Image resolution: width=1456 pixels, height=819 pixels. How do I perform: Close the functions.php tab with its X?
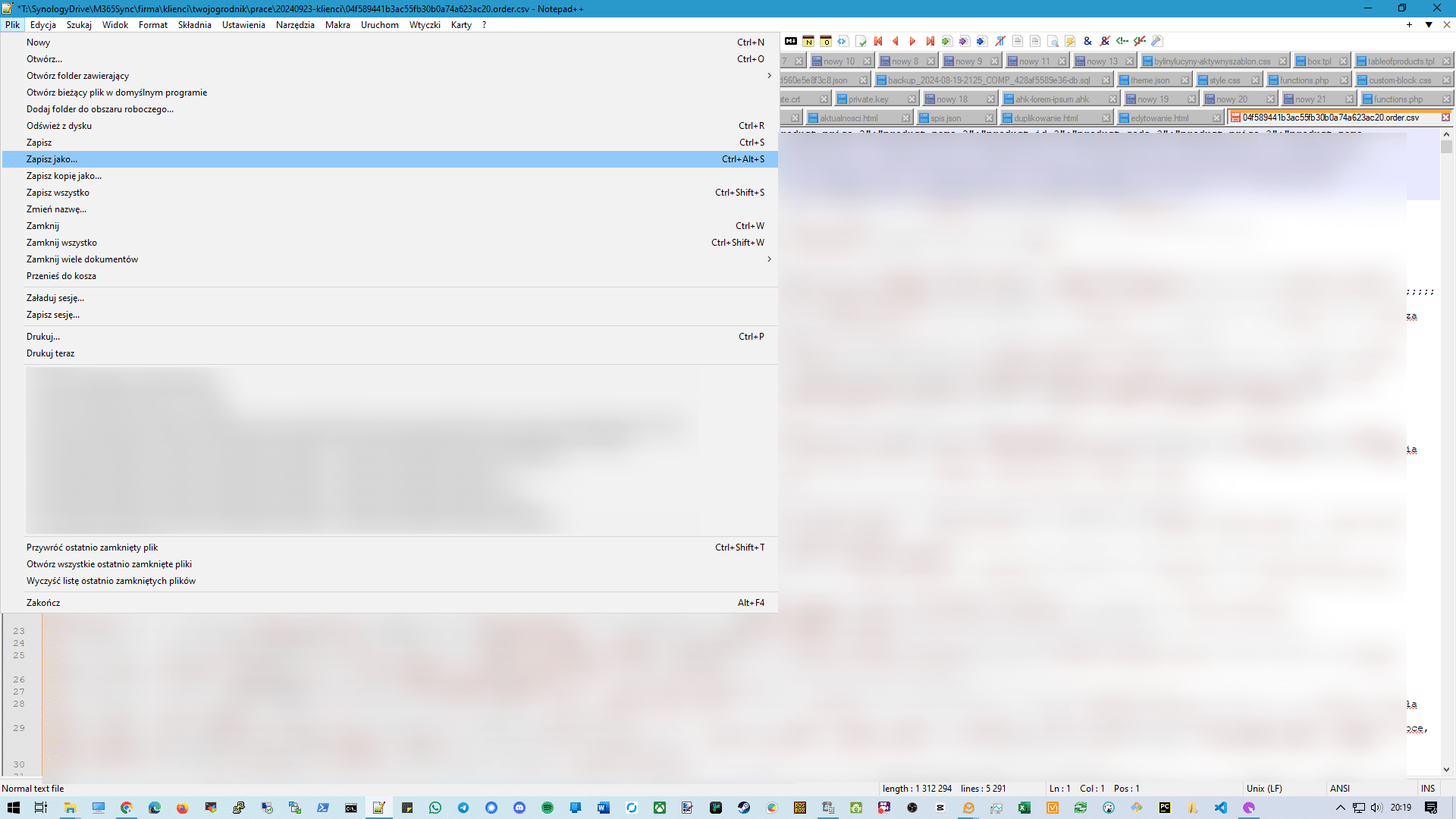coord(1344,80)
